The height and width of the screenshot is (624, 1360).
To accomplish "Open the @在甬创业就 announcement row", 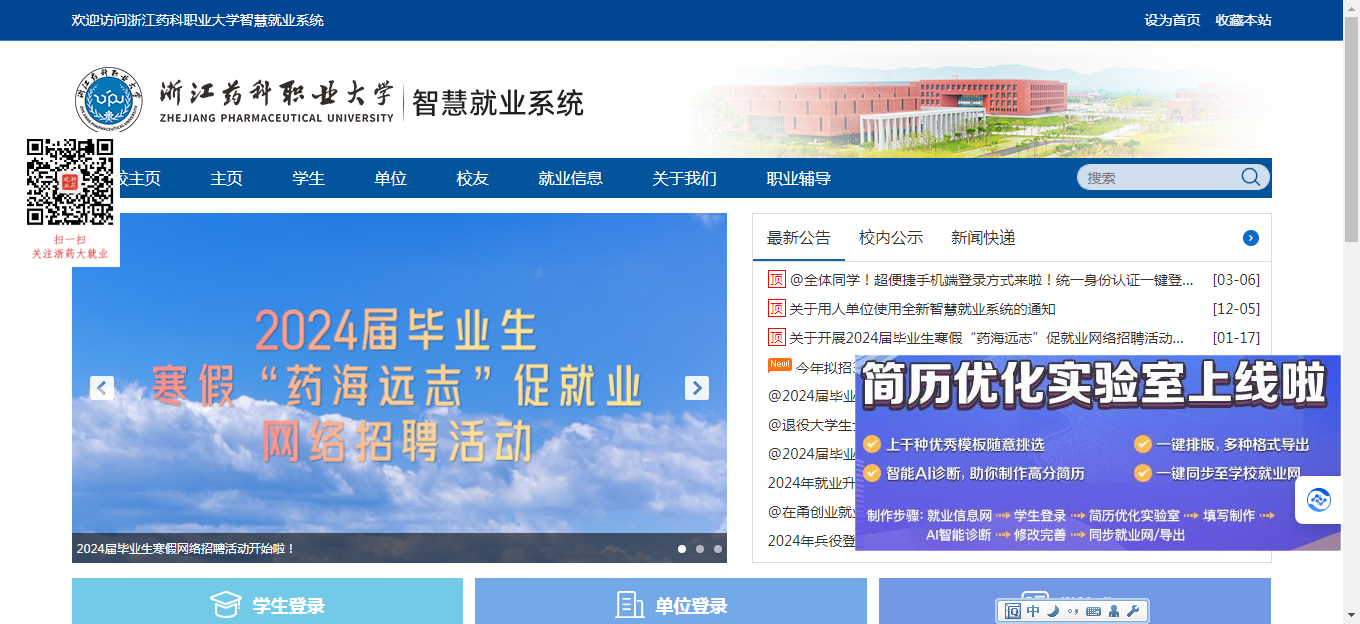I will (811, 511).
